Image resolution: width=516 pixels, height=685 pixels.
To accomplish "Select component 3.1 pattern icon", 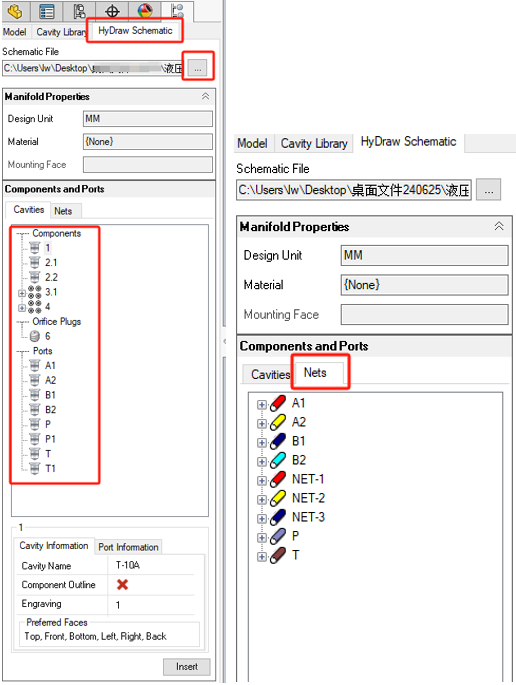I will pos(35,292).
